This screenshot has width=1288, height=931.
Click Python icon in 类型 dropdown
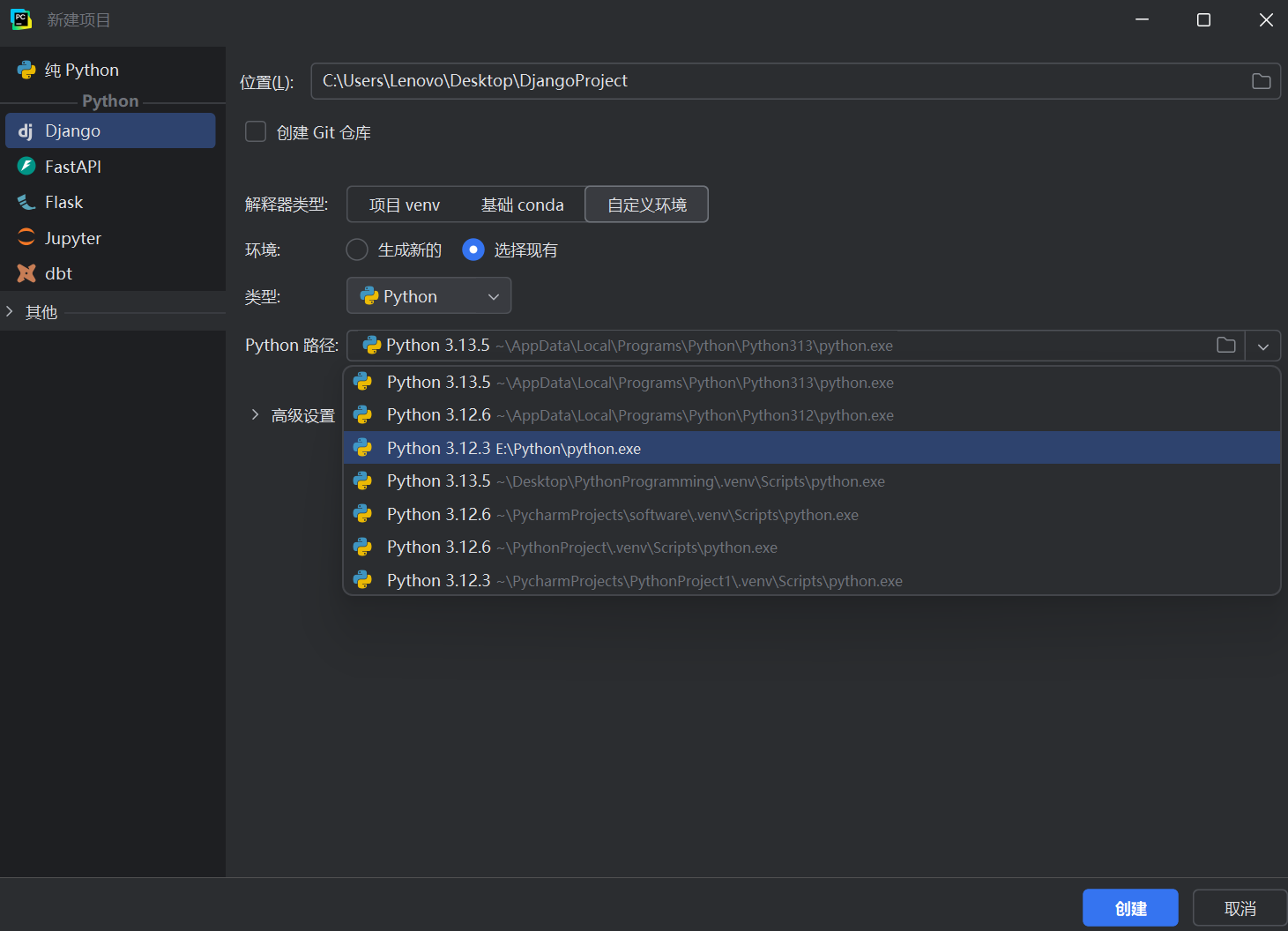(369, 296)
